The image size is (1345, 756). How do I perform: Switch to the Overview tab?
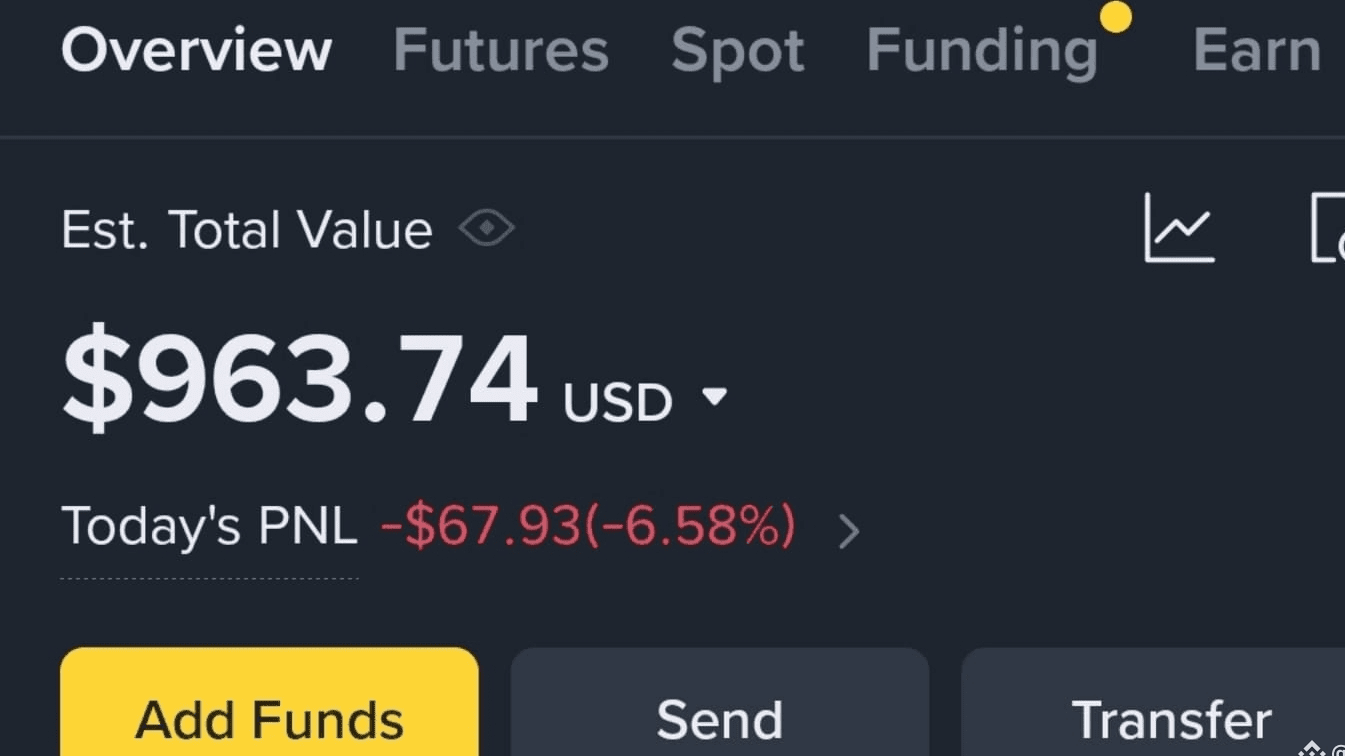[x=196, y=50]
